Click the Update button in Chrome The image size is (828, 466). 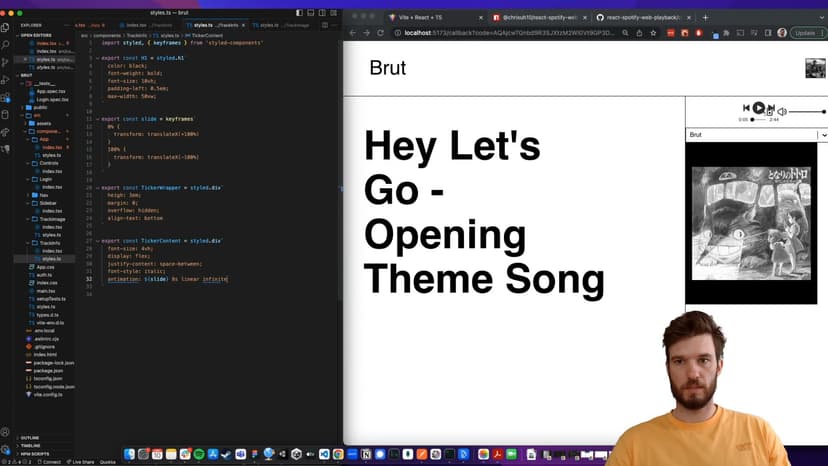pos(805,33)
